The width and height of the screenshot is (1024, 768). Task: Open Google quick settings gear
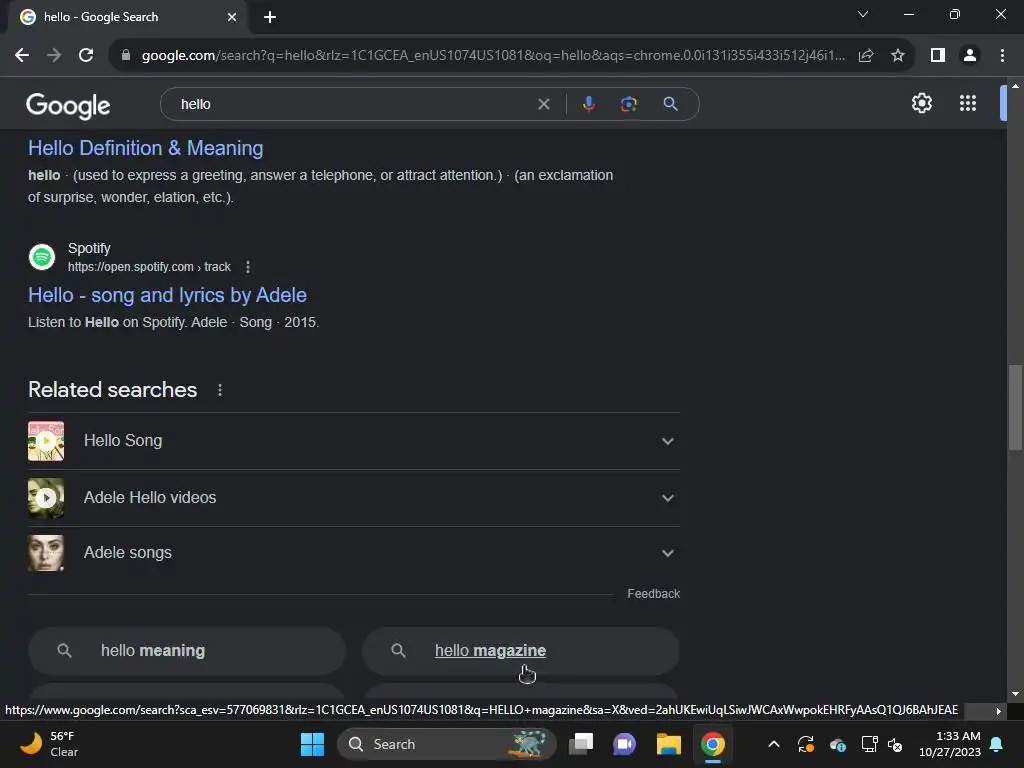(x=921, y=103)
